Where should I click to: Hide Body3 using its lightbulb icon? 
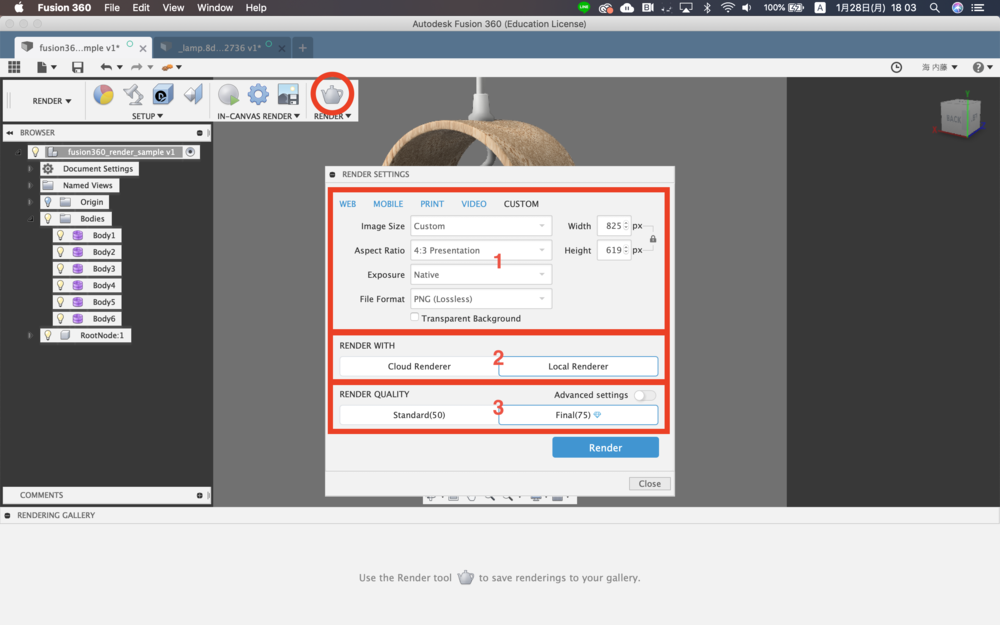[x=60, y=269]
